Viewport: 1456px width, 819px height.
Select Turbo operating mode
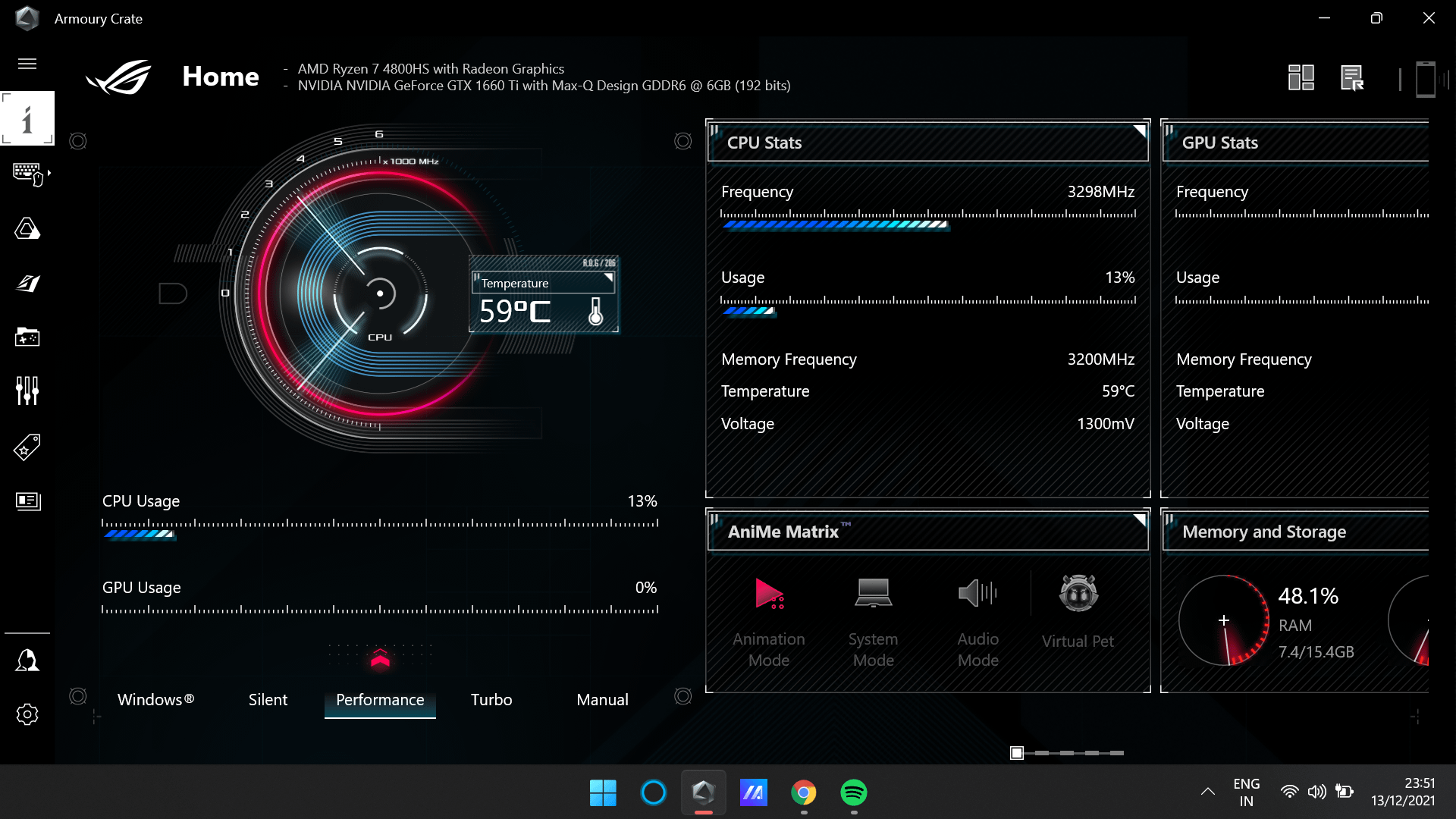tap(491, 699)
